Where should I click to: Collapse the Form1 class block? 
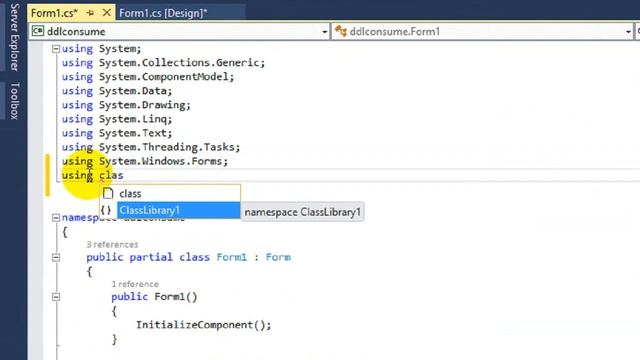[x=56, y=258]
